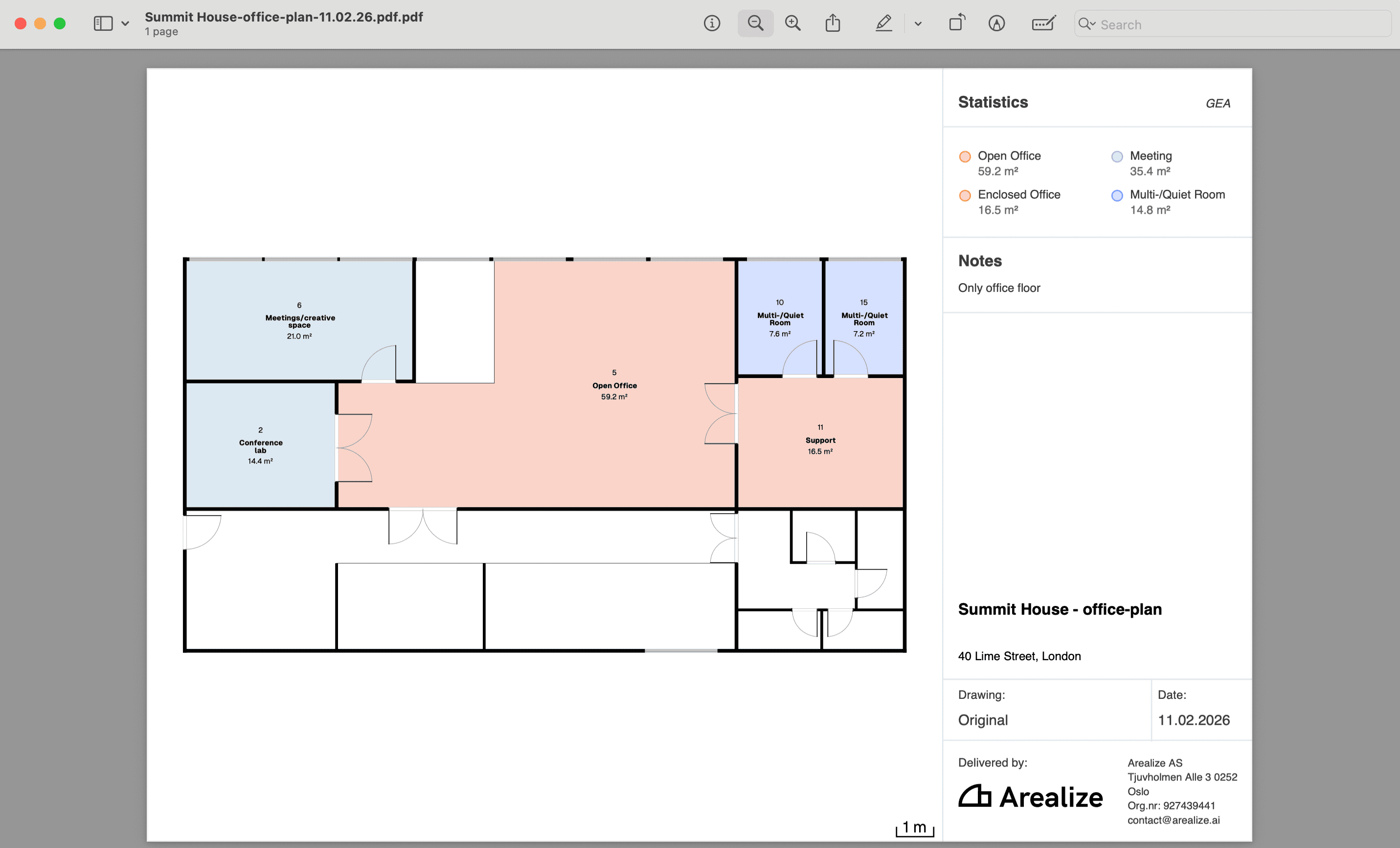Click the Meeting legend dot
The height and width of the screenshot is (848, 1400).
click(x=1117, y=156)
